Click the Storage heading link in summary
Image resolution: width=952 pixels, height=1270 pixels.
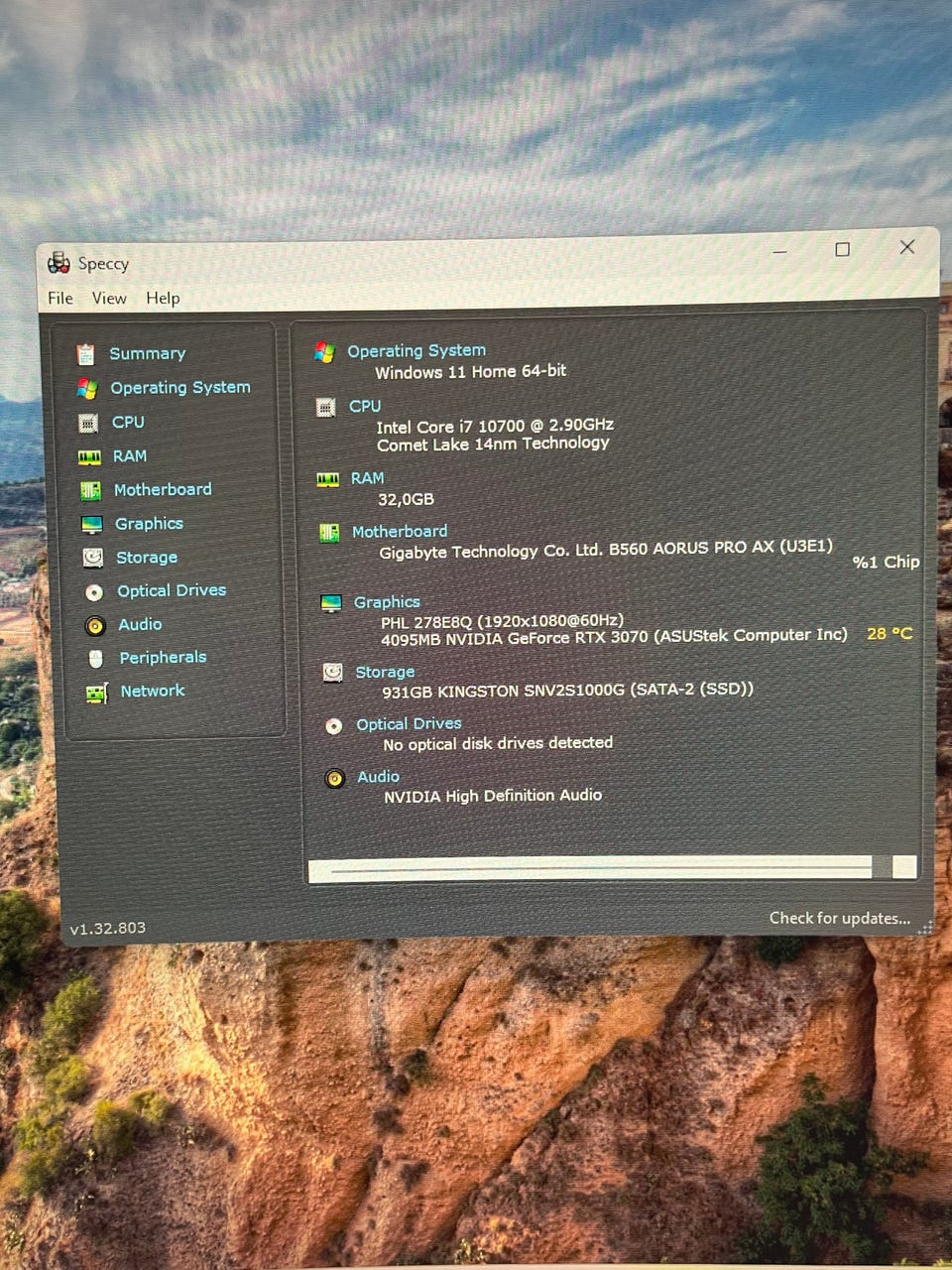click(385, 672)
